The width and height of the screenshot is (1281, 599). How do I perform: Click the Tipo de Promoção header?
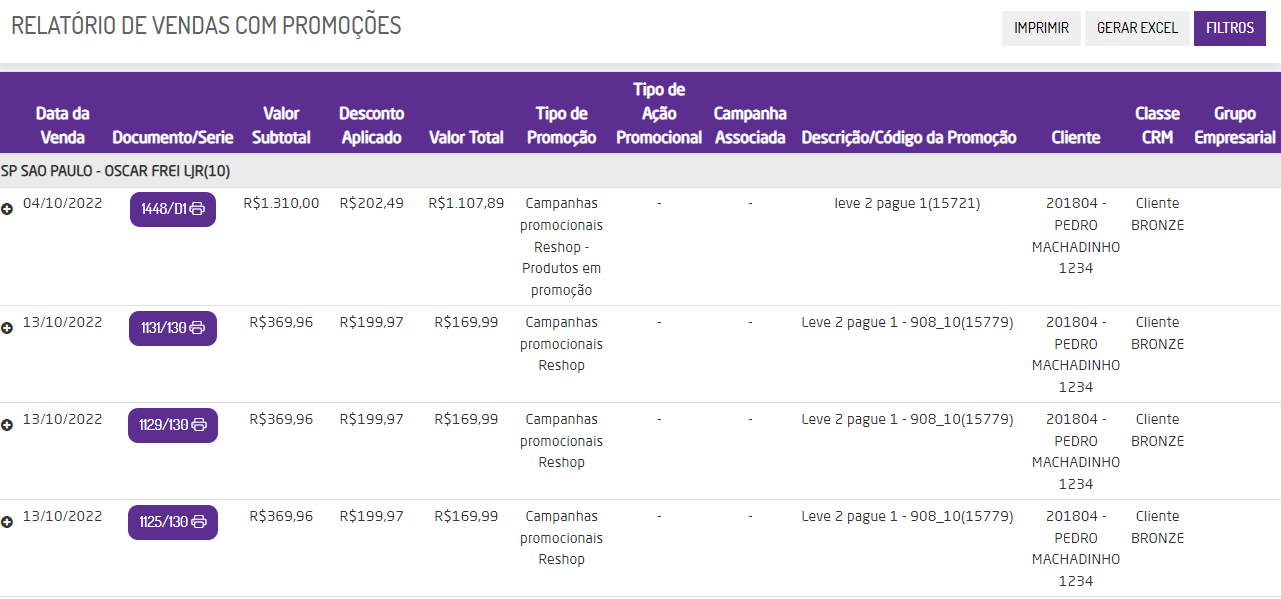point(561,125)
